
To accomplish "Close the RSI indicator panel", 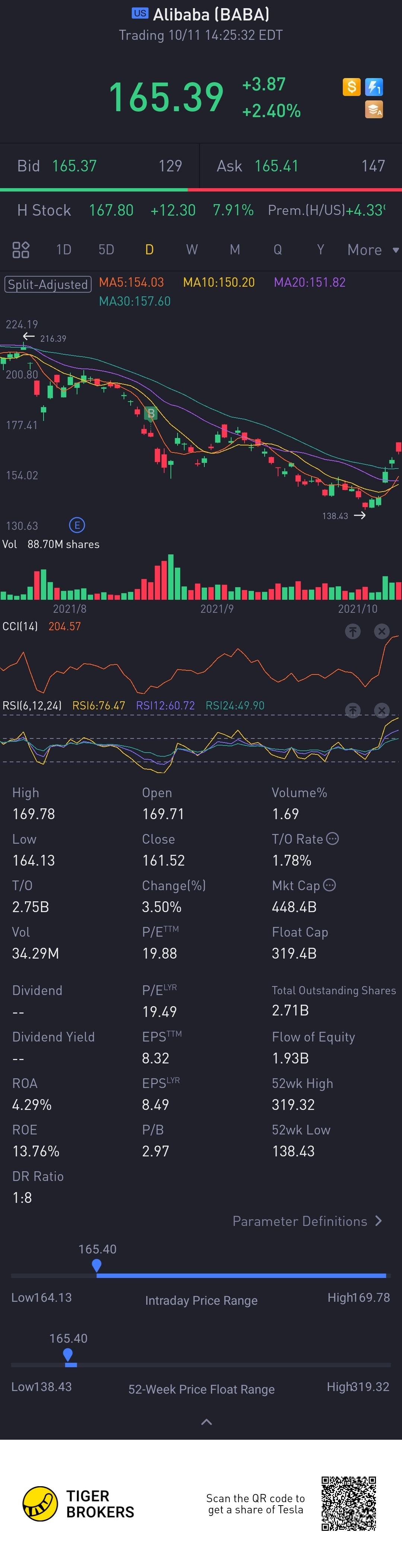I will [382, 710].
